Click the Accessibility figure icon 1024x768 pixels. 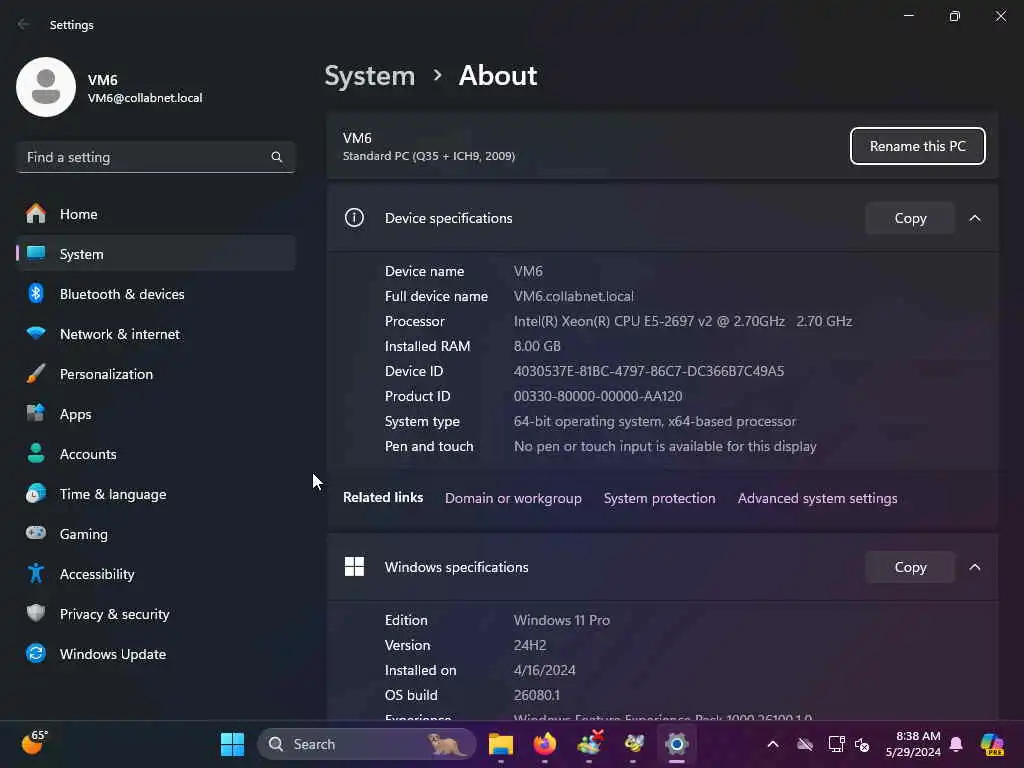pyautogui.click(x=36, y=573)
